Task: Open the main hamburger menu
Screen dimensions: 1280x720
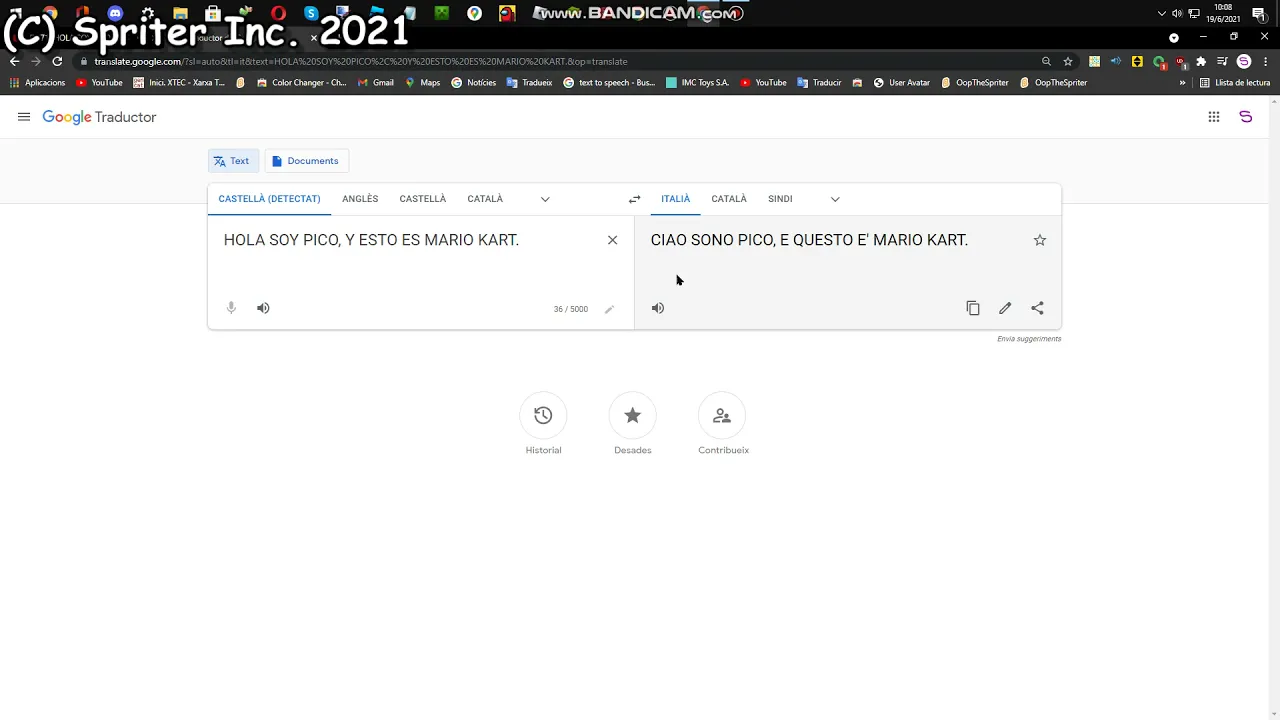Action: point(24,117)
